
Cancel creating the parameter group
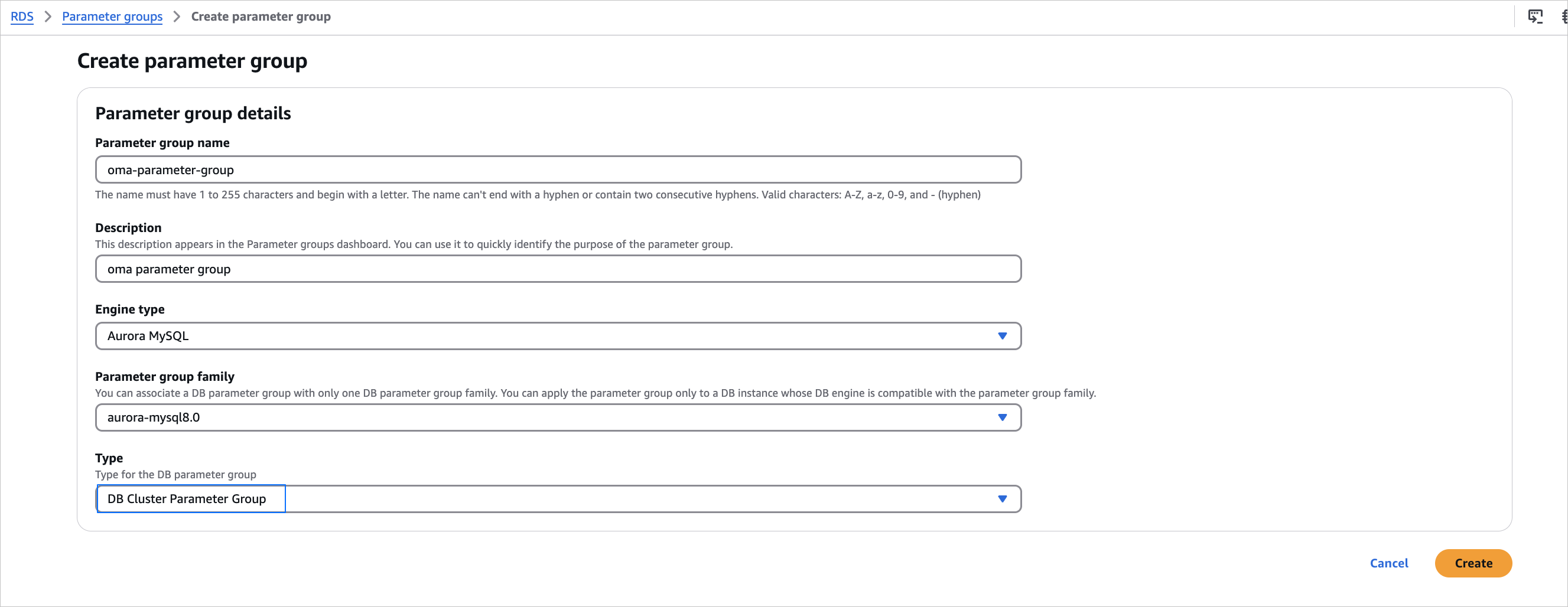click(x=1388, y=563)
